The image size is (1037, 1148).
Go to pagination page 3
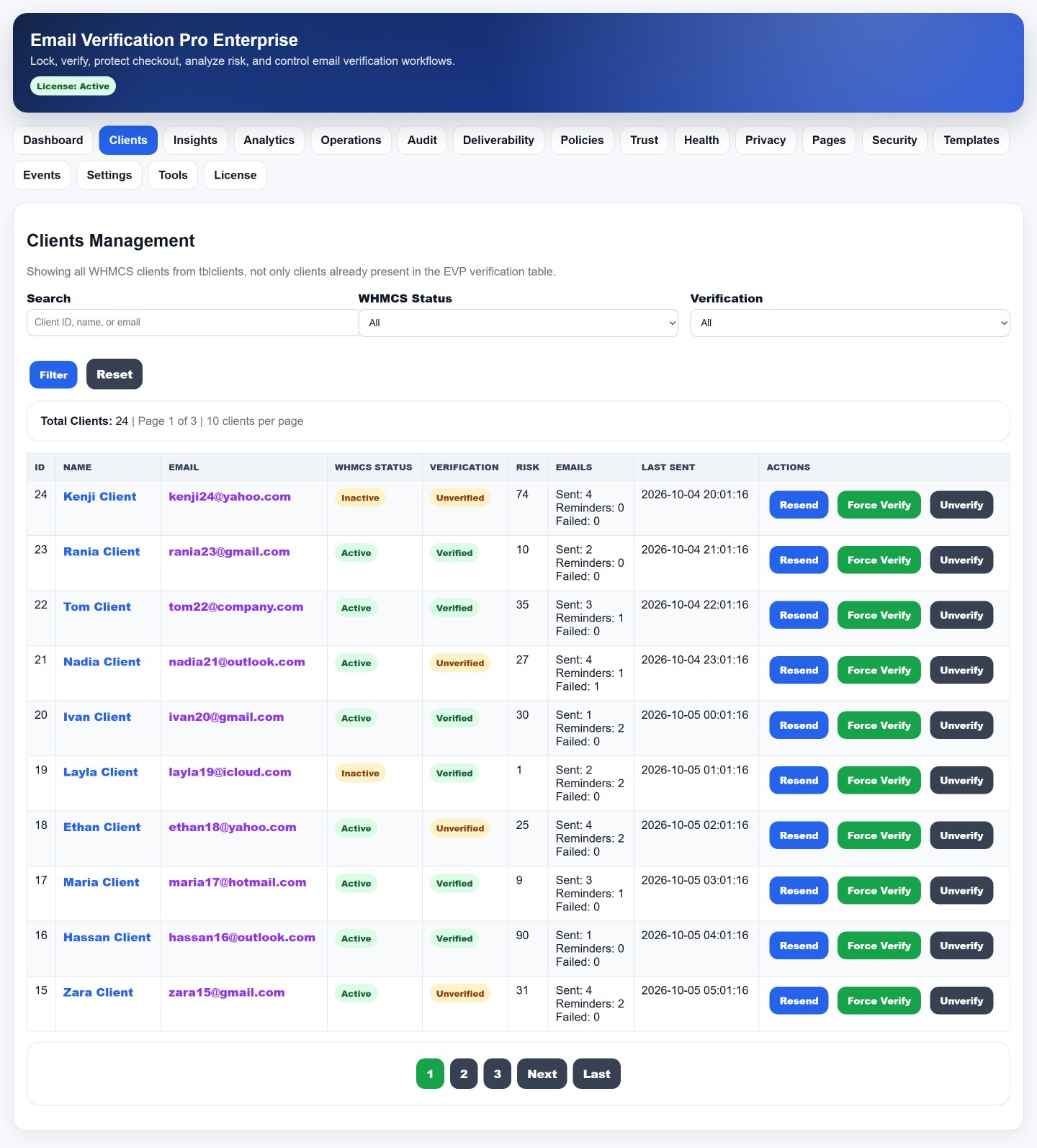point(497,1074)
